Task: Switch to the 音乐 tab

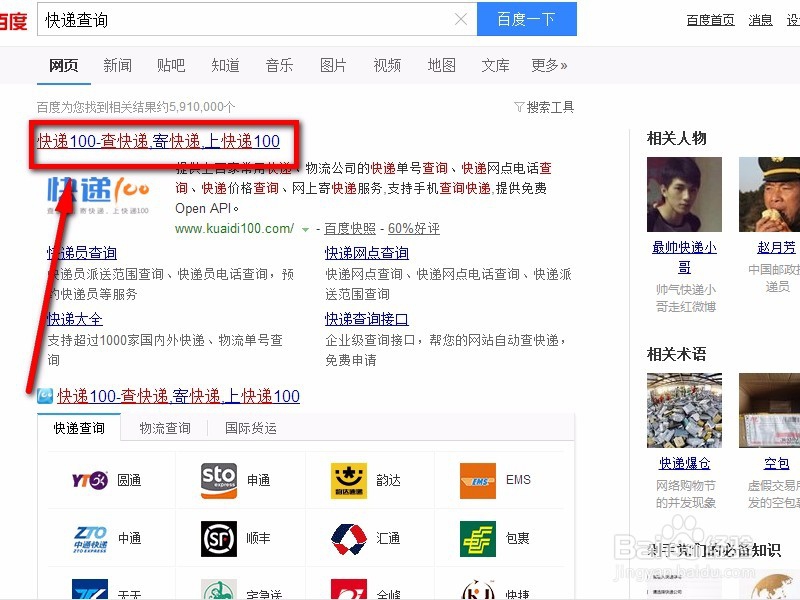Action: click(x=280, y=65)
